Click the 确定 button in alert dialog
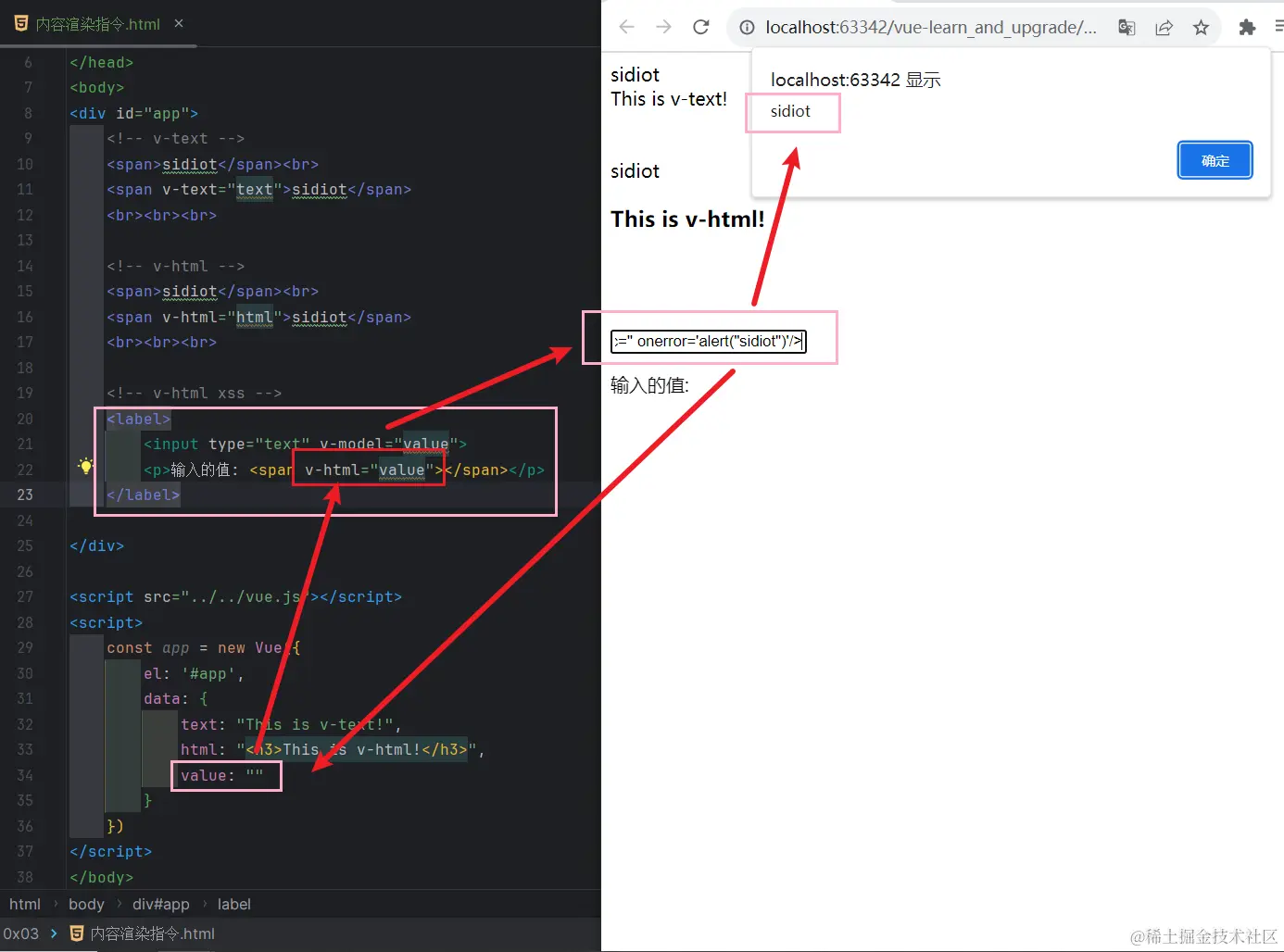The height and width of the screenshot is (952, 1284). click(1215, 160)
